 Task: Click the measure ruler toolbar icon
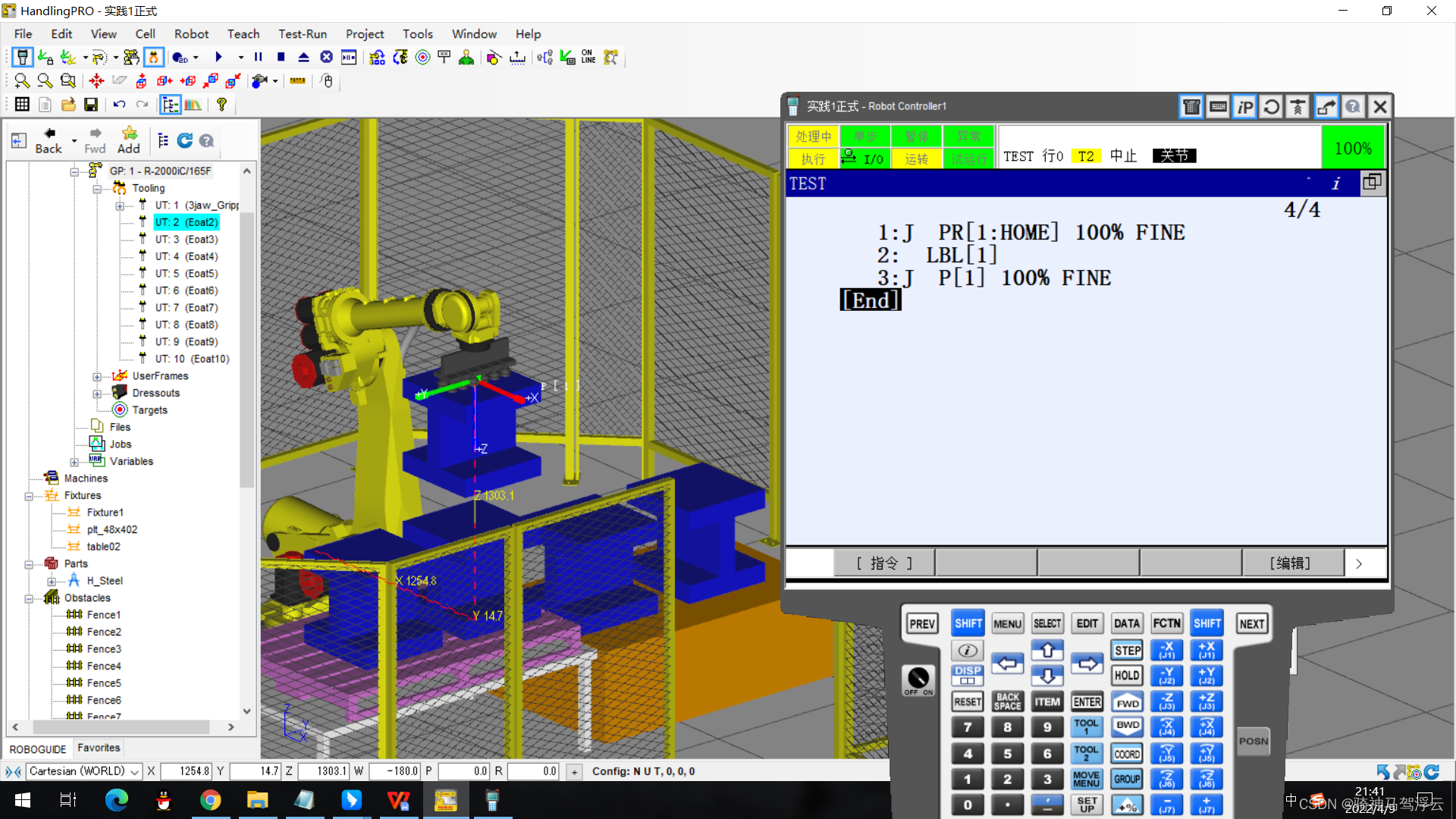298,81
